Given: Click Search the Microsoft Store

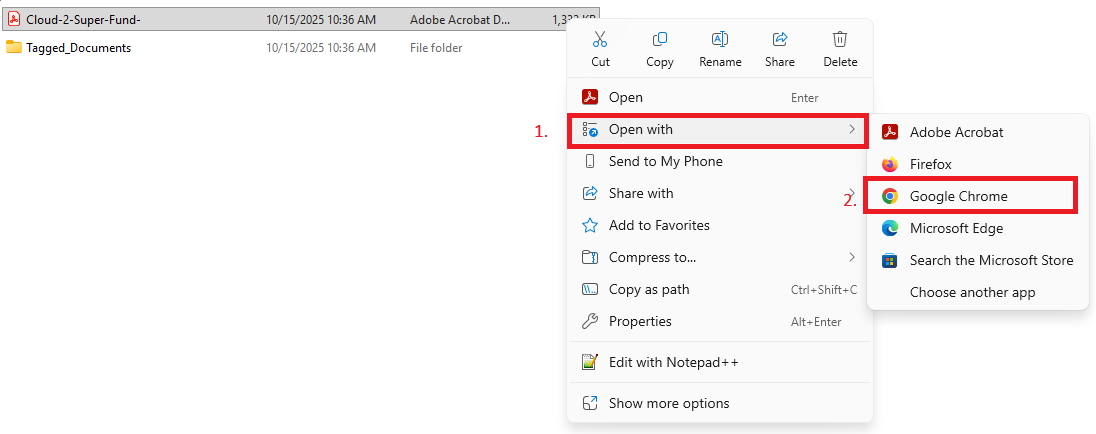Looking at the screenshot, I should point(990,260).
